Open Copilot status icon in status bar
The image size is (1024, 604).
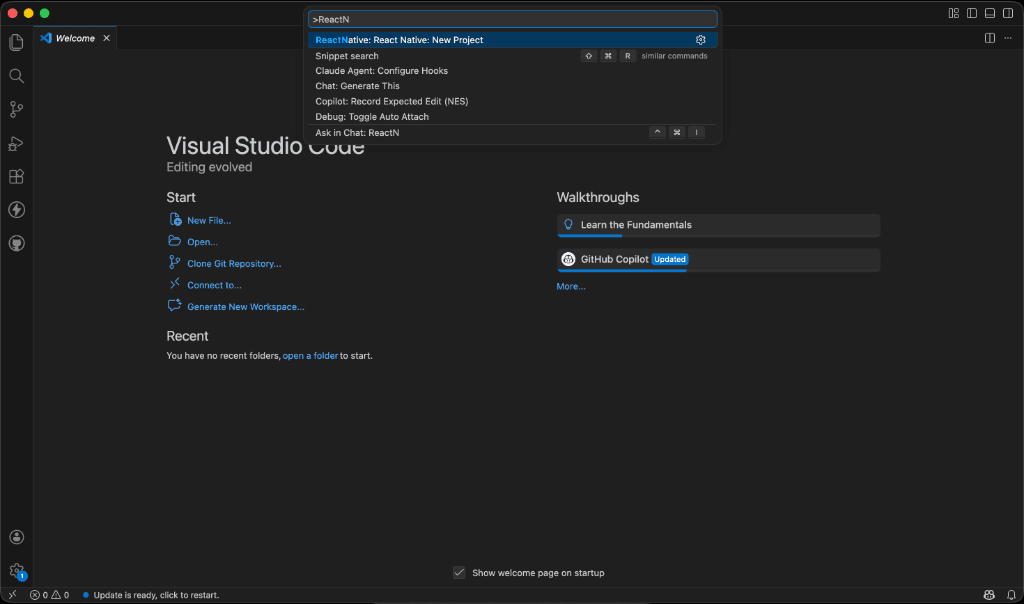point(989,595)
